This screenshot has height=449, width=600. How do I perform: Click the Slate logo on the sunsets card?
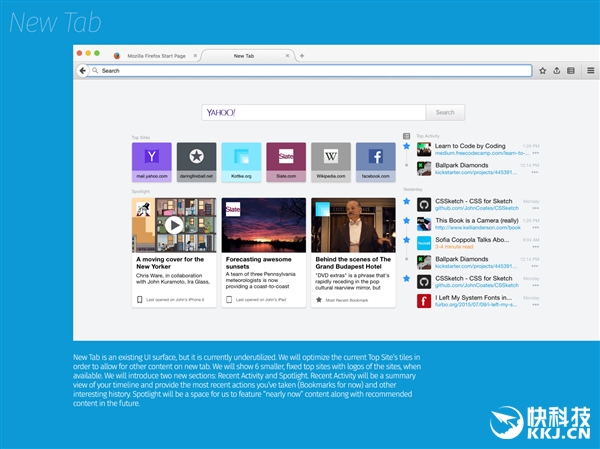(233, 209)
